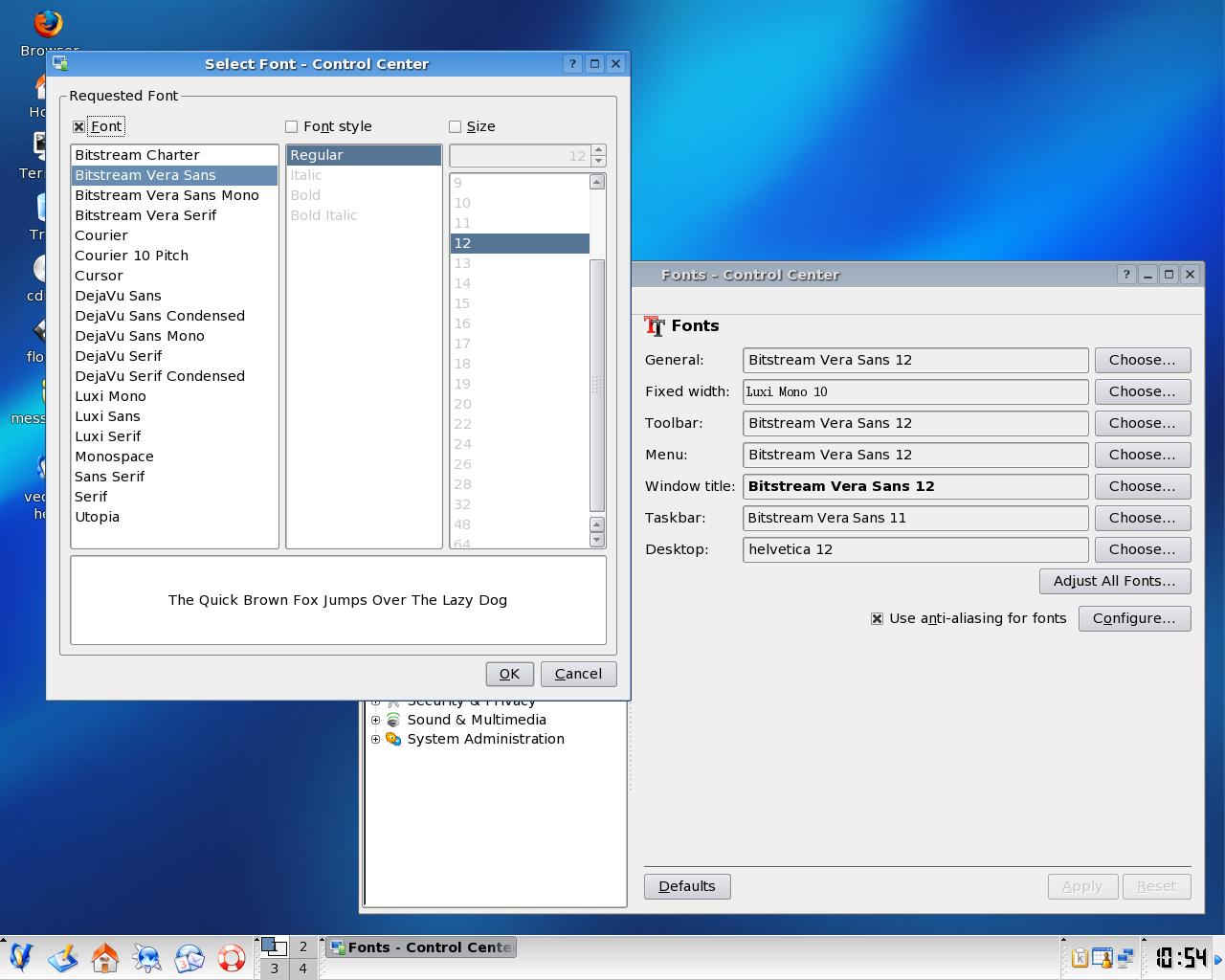
Task: Launch the drawing pad app from the taskbar
Action: pos(63,957)
